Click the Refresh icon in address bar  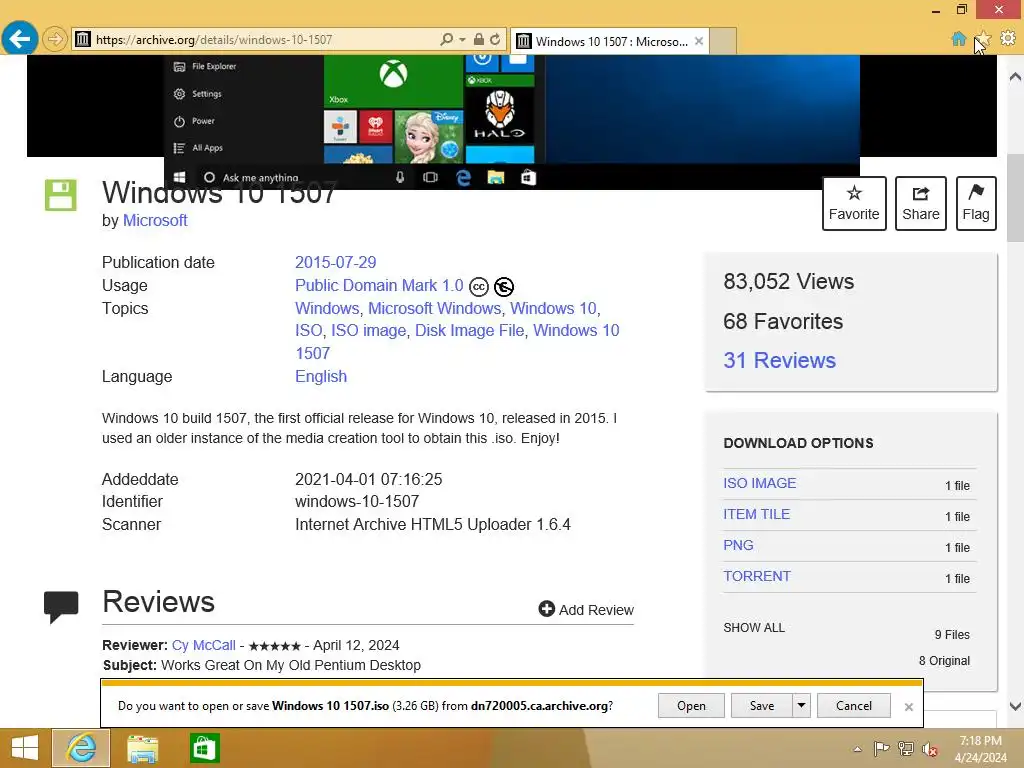[x=495, y=39]
